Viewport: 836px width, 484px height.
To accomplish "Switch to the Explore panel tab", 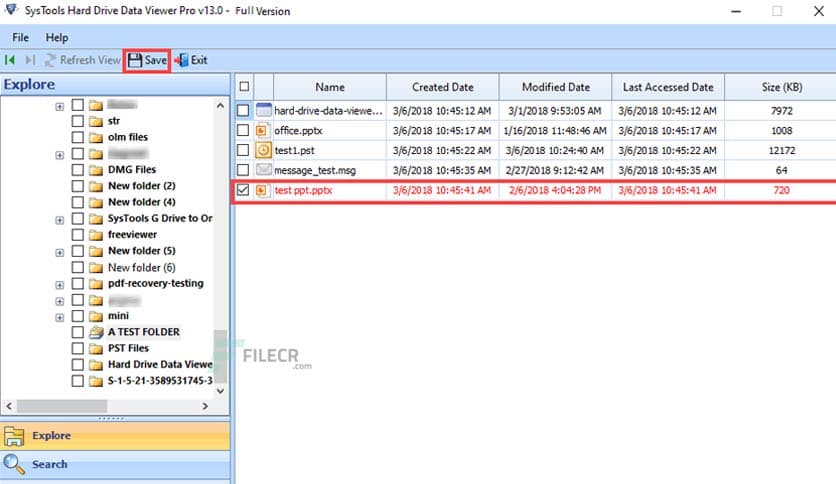I will (115, 436).
